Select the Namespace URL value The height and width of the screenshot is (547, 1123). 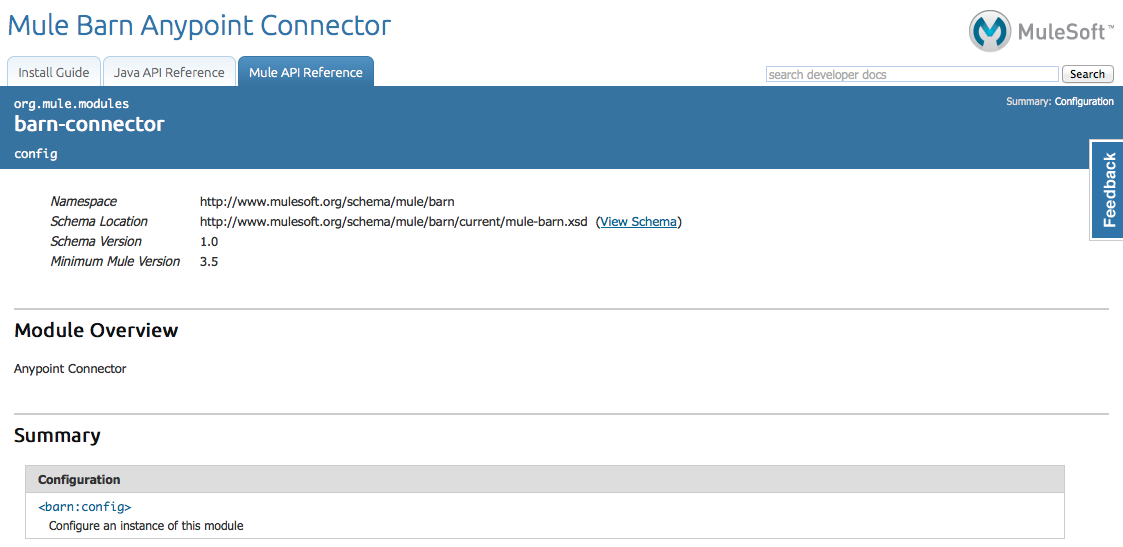[x=327, y=201]
